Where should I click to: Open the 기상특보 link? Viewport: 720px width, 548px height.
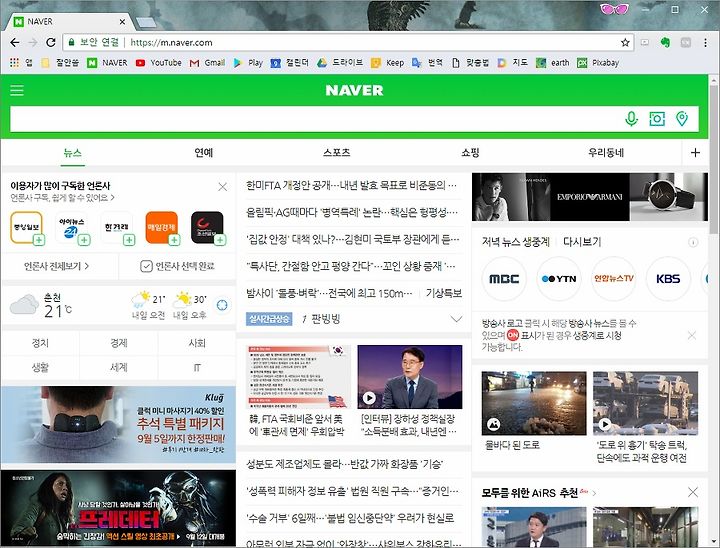(444, 293)
